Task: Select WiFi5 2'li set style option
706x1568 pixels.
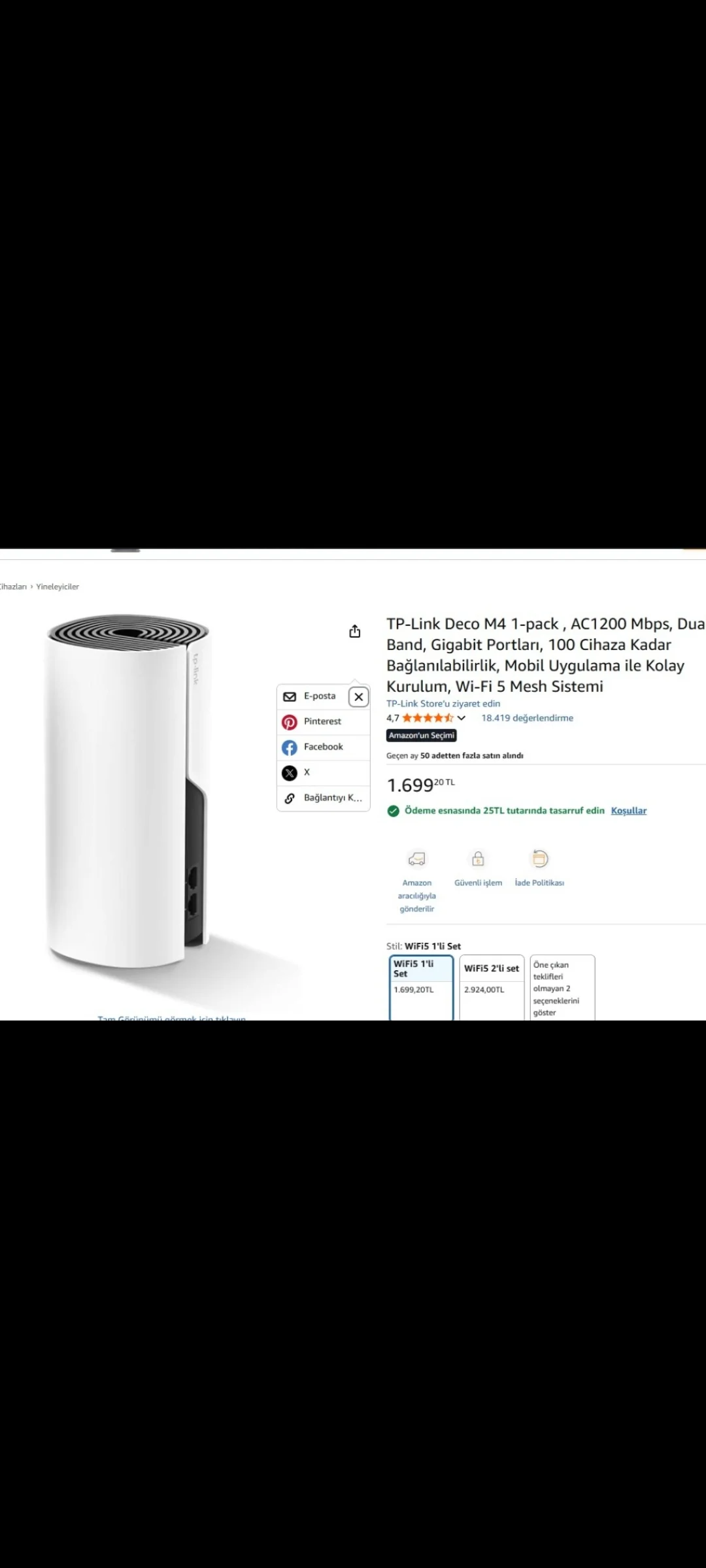Action: tap(492, 988)
